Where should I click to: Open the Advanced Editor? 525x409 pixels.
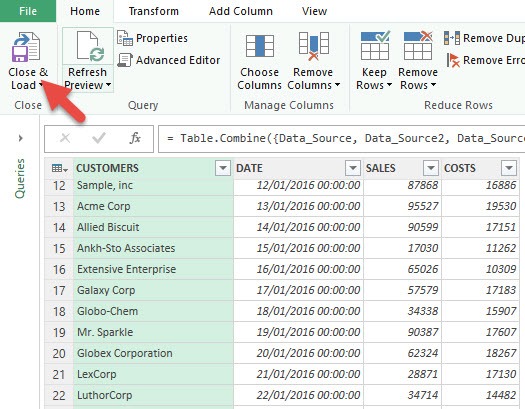(x=169, y=60)
